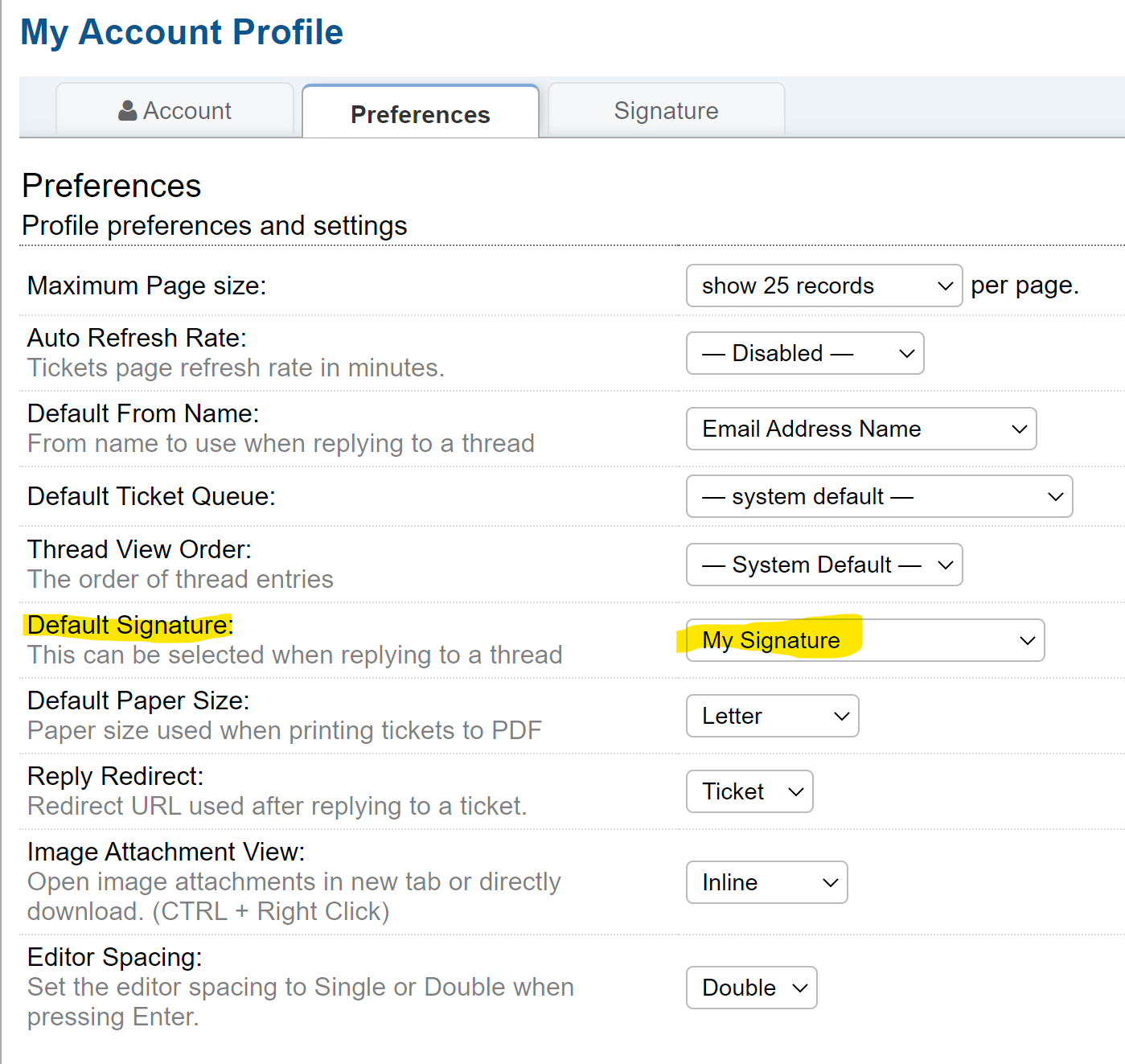
Task: Open the Thread View Order dropdown
Action: pyautogui.click(x=823, y=565)
